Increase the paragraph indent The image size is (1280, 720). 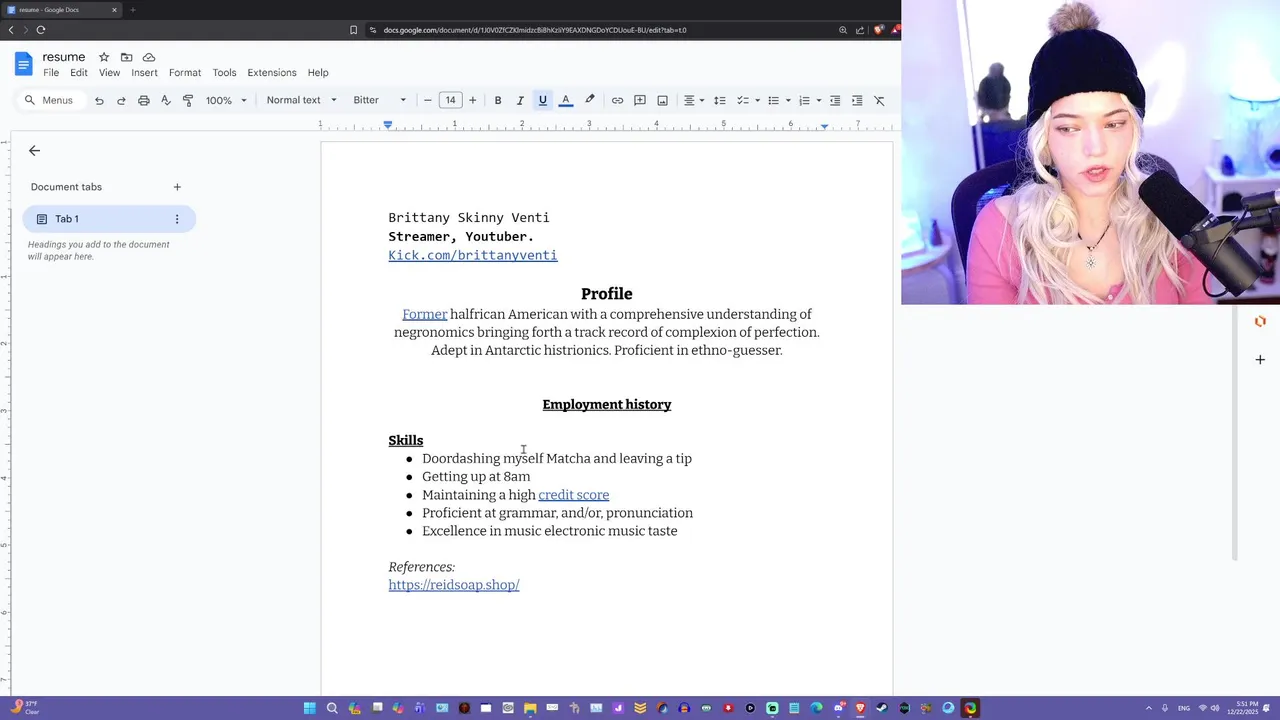point(857,100)
